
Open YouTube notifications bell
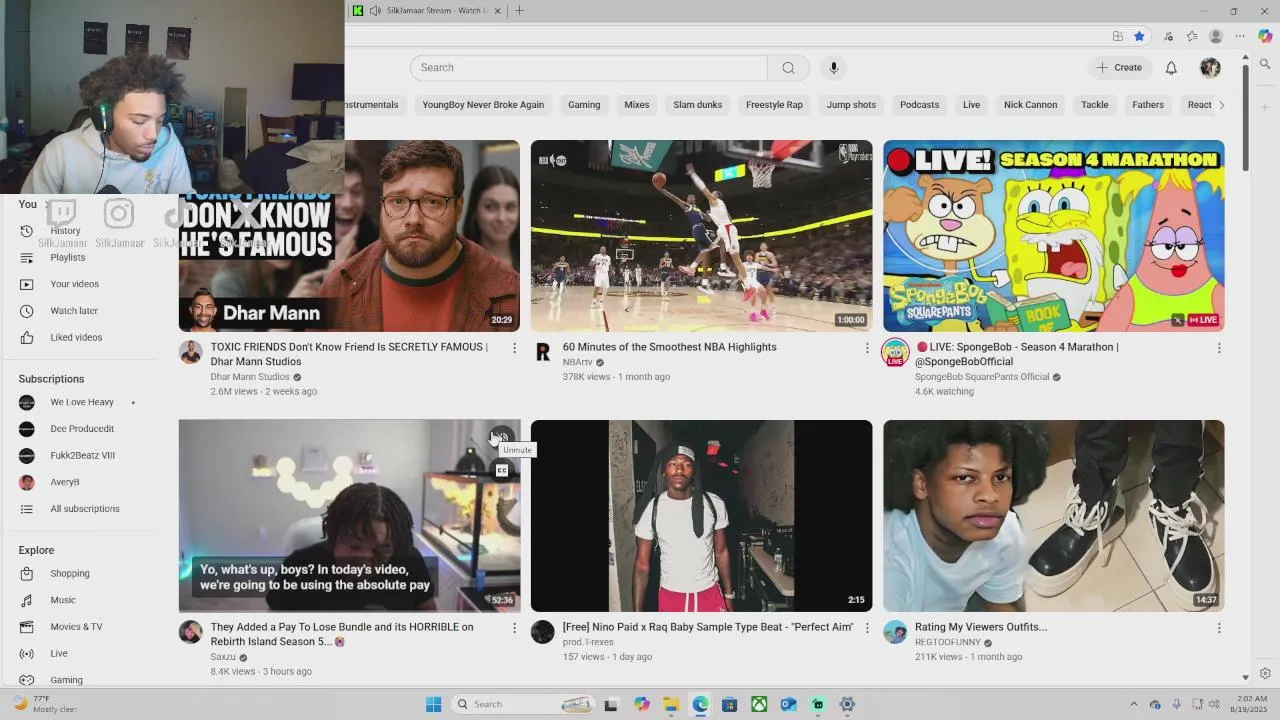click(1171, 68)
